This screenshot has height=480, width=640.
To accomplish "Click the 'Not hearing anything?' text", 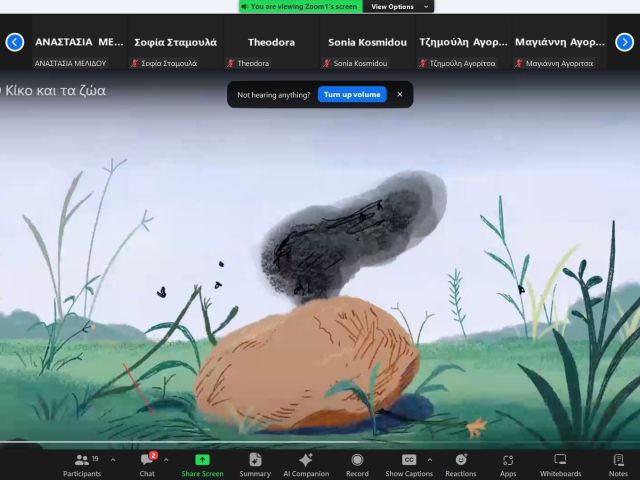I will (x=273, y=95).
